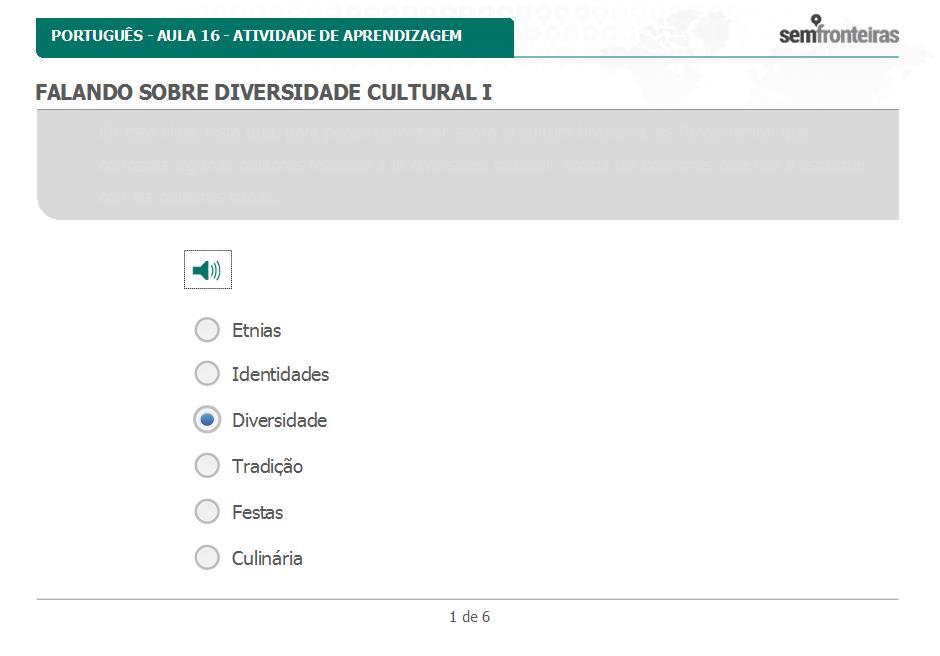
Task: Click the Falando Sobre Diversidade Cultural I heading
Action: coord(264,92)
